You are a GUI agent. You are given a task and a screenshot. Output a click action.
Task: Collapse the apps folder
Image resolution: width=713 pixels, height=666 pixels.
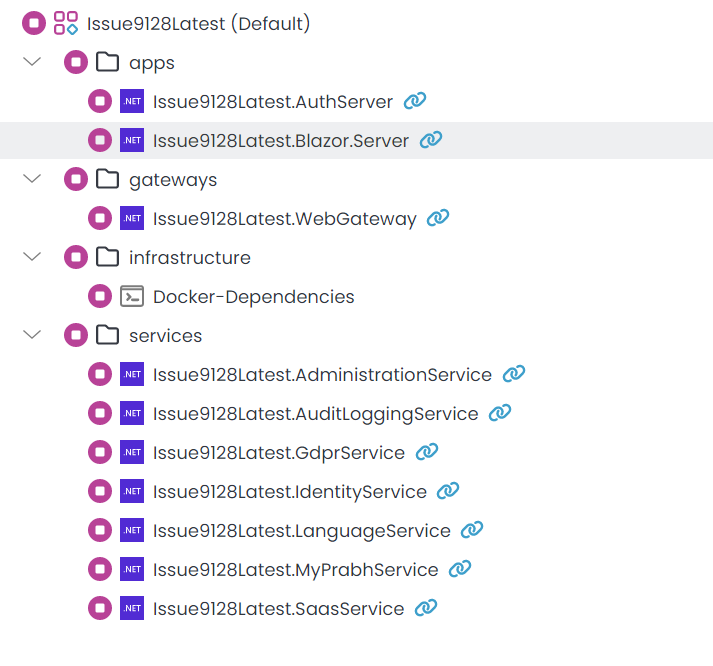point(33,62)
